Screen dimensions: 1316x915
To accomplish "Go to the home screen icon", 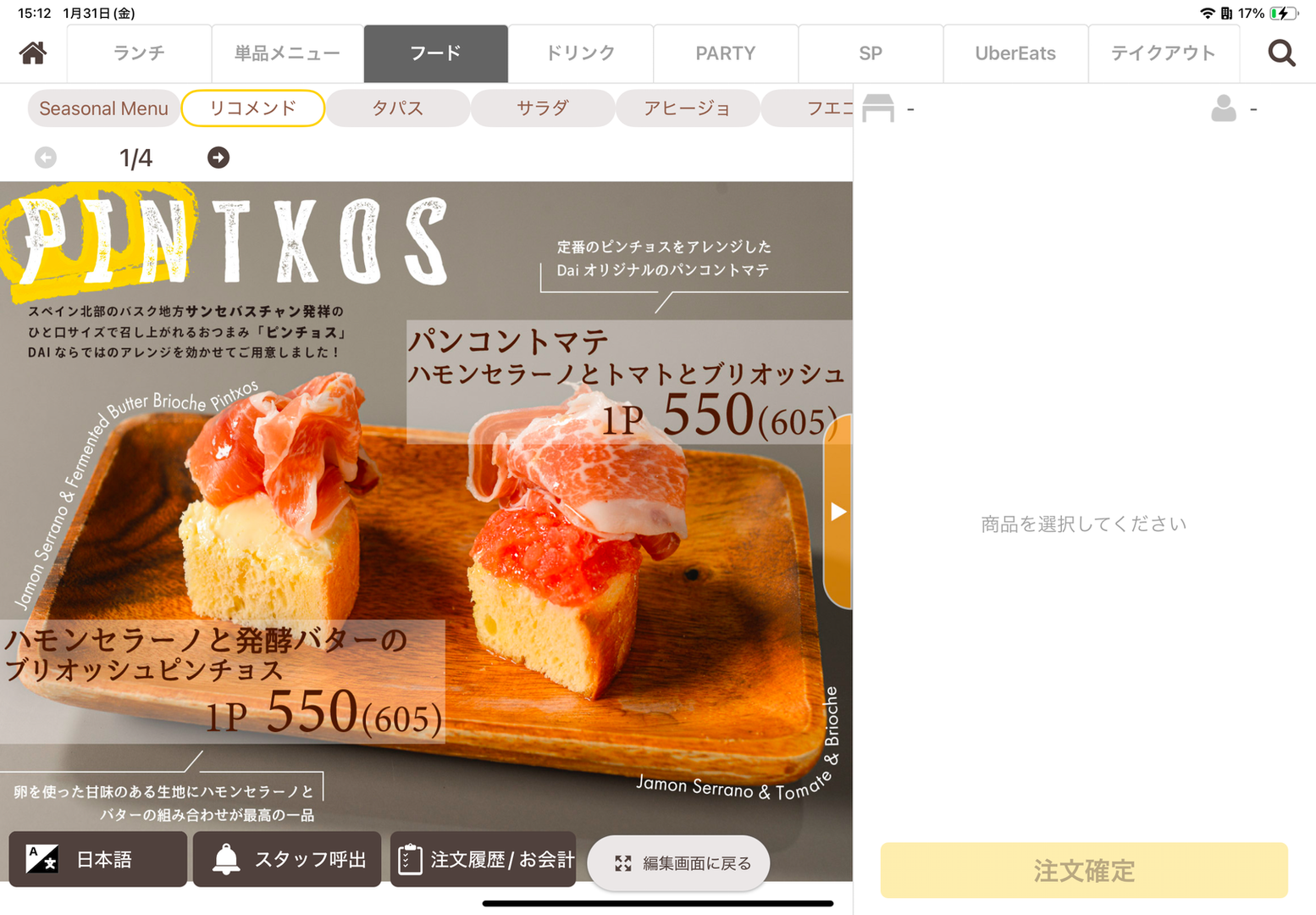I will (33, 53).
